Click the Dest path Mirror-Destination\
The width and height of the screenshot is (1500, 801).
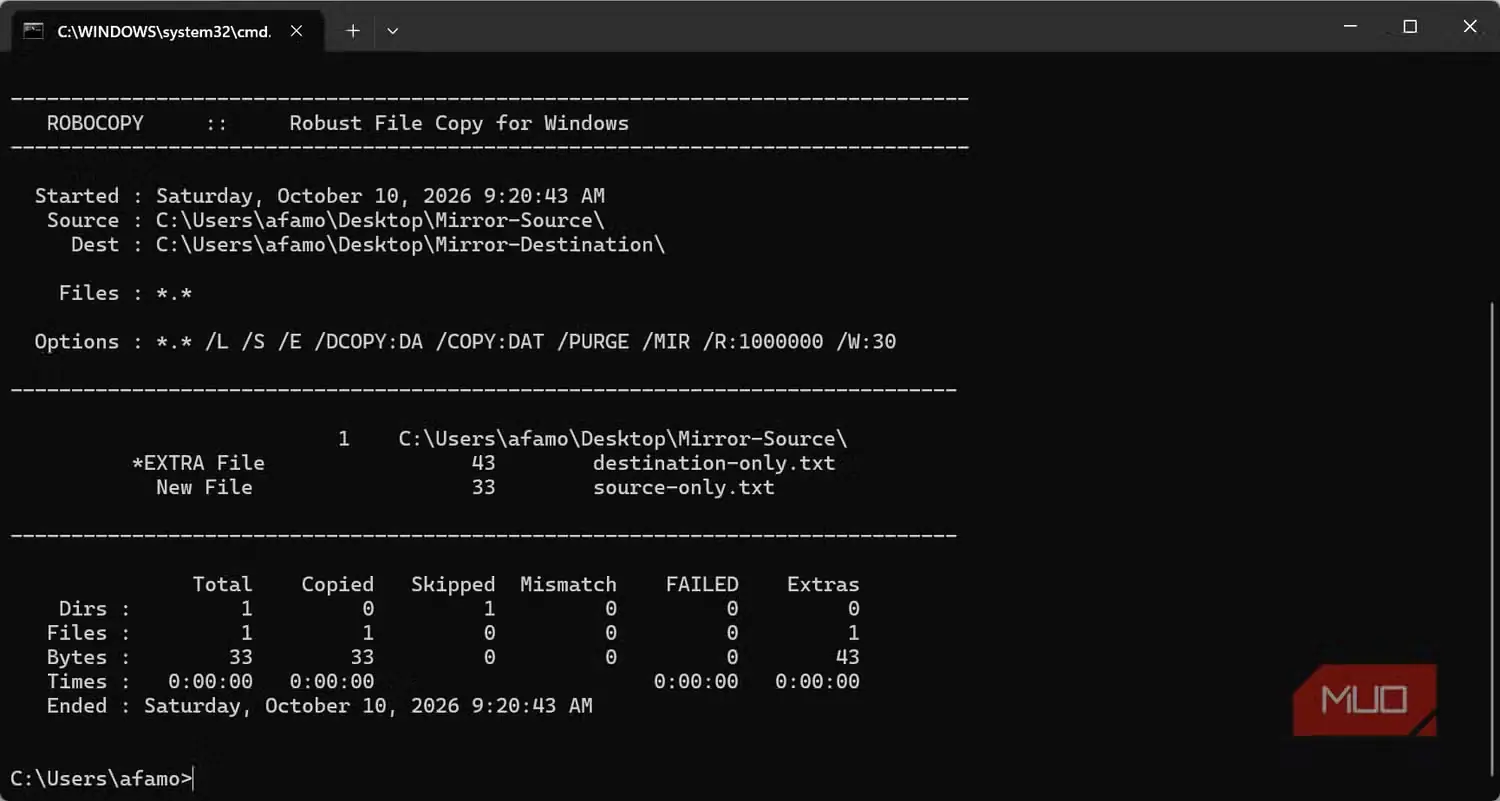410,244
